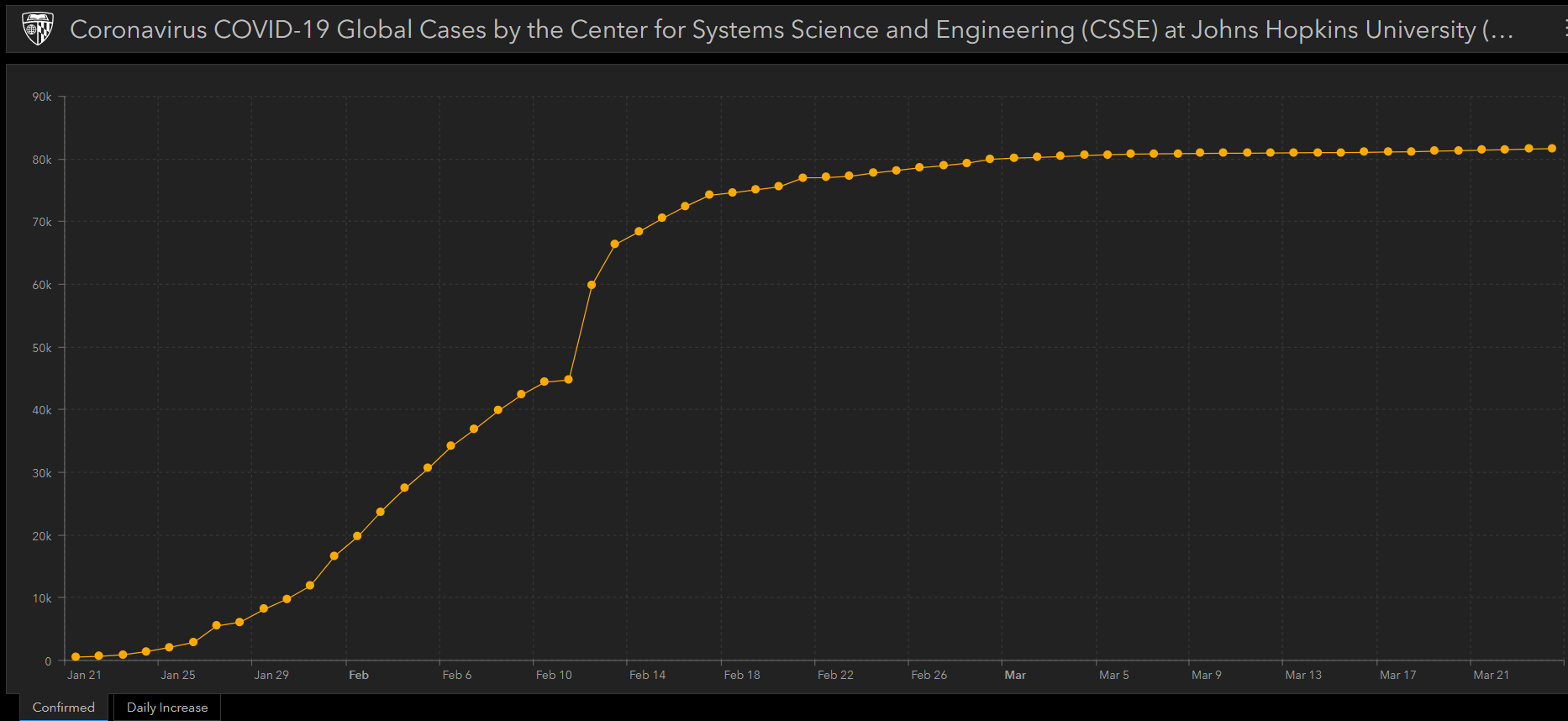Screen dimensions: 1568x721
Task: Click the 'Jan 21' date label
Action: [x=84, y=675]
